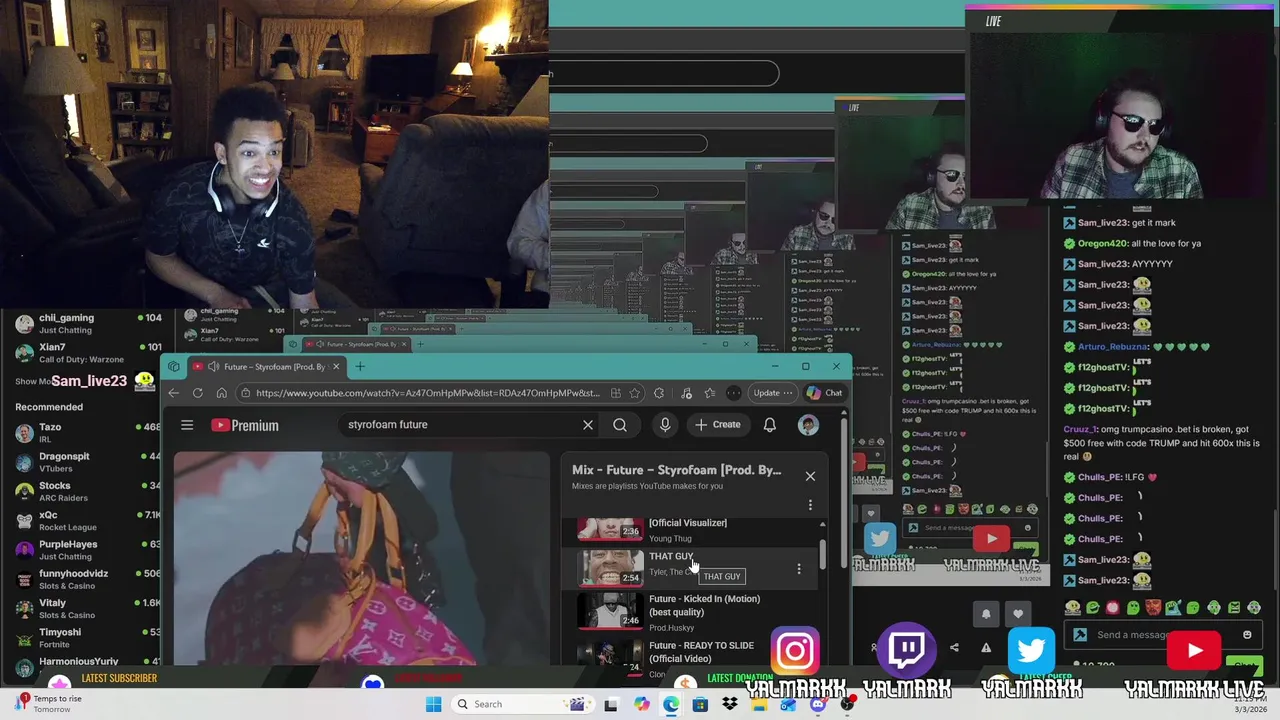Play THAT GUY from the mix
This screenshot has height=720, width=1280.
tap(671, 557)
